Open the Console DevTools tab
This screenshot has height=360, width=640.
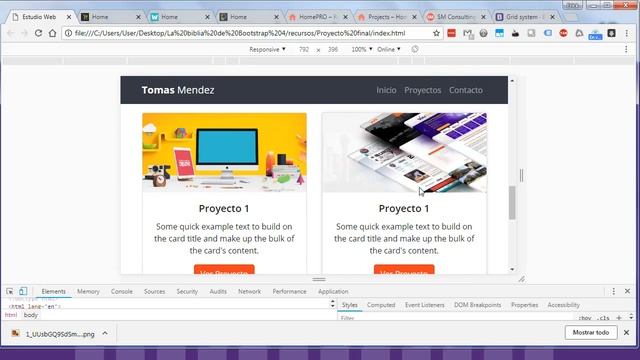pos(122,291)
